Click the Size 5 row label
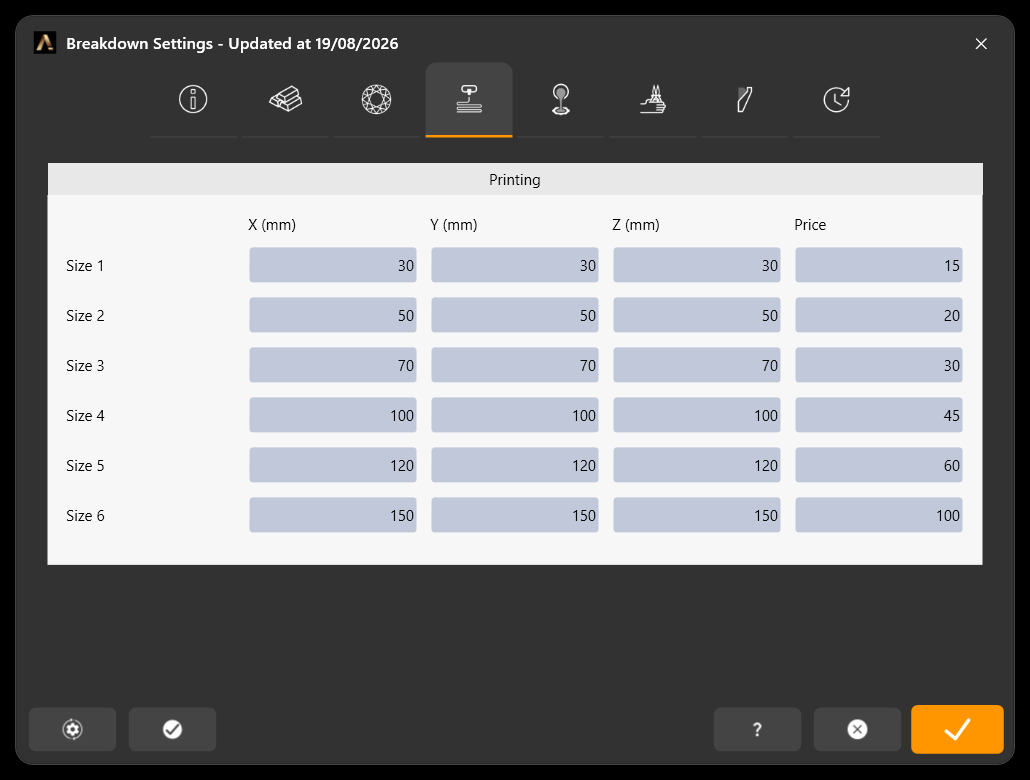1030x780 pixels. (85, 465)
